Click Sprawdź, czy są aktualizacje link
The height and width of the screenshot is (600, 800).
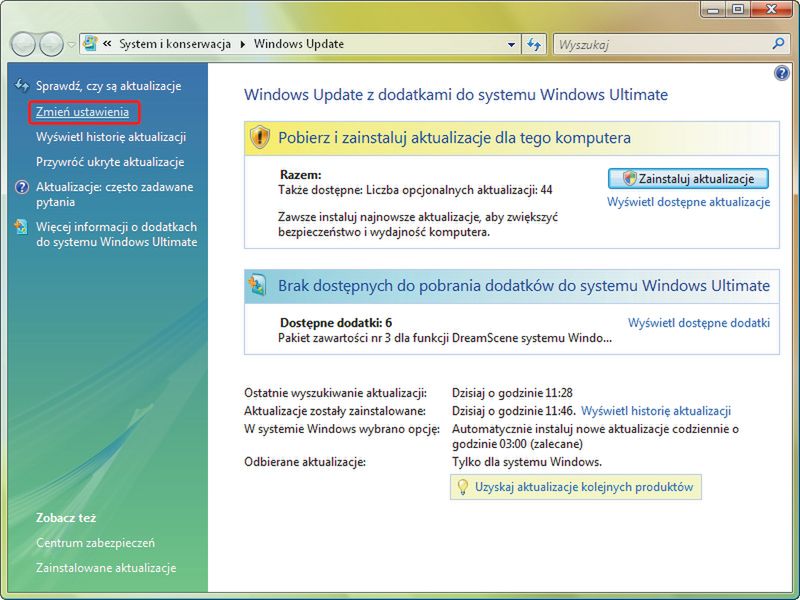[108, 86]
